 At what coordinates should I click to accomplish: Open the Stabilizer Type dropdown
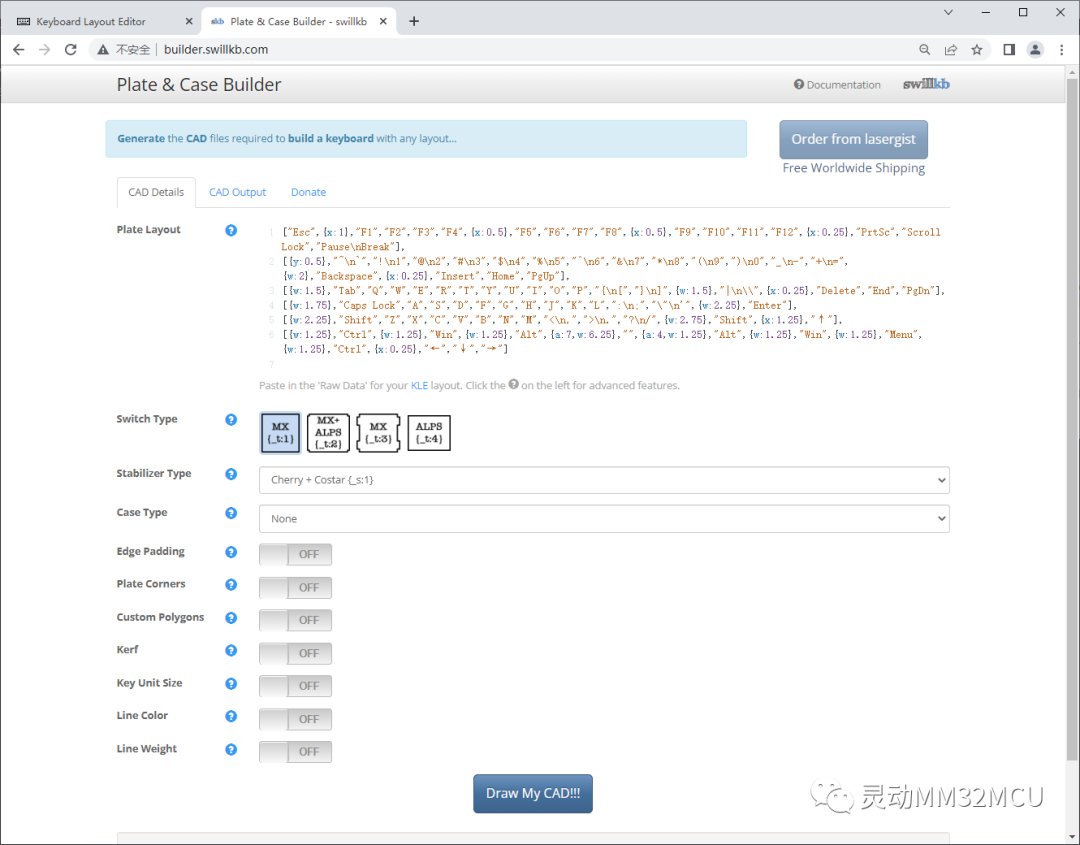coord(604,480)
